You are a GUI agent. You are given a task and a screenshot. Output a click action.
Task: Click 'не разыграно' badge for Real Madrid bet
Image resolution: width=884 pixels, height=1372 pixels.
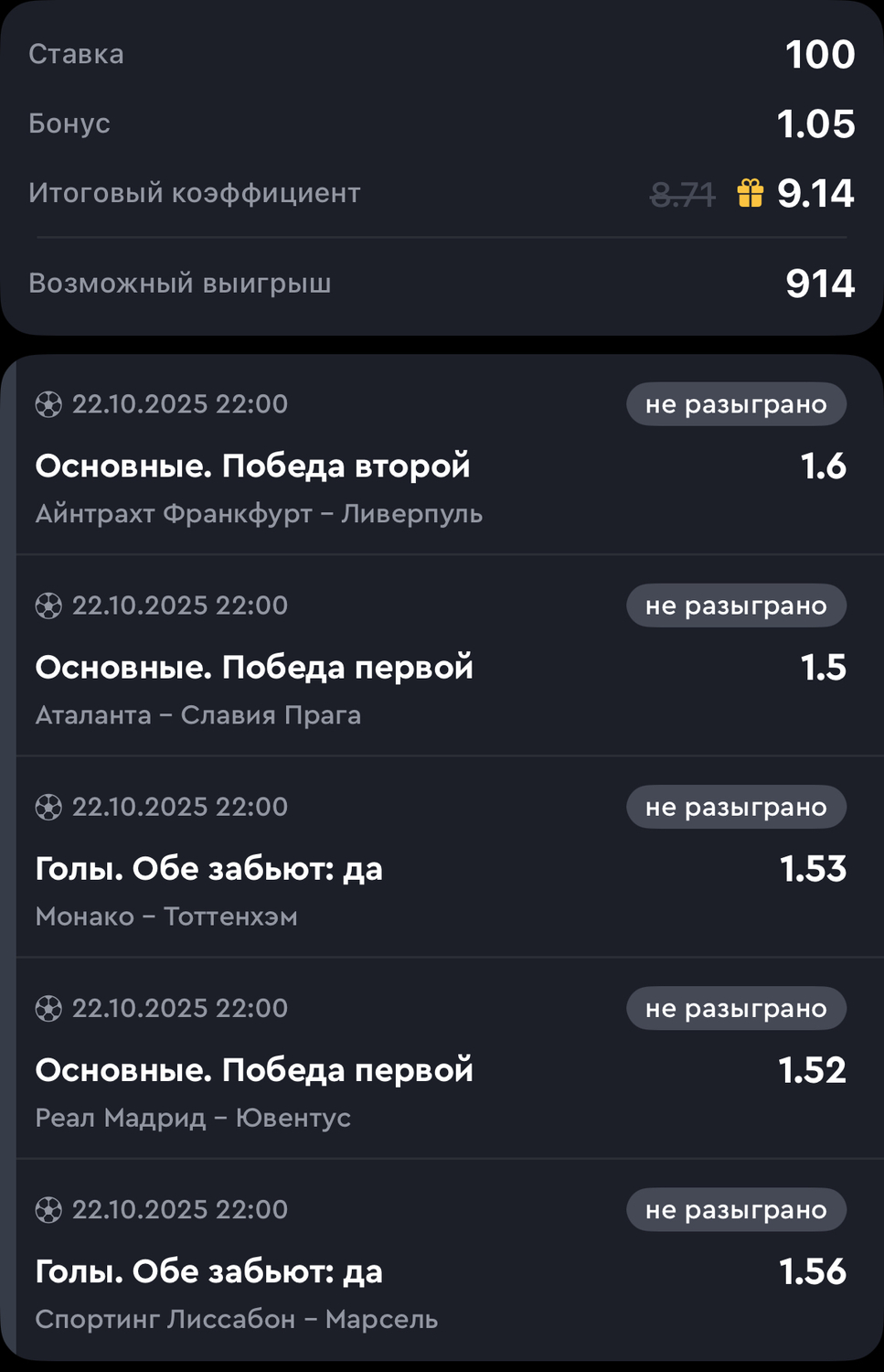[x=736, y=1008]
